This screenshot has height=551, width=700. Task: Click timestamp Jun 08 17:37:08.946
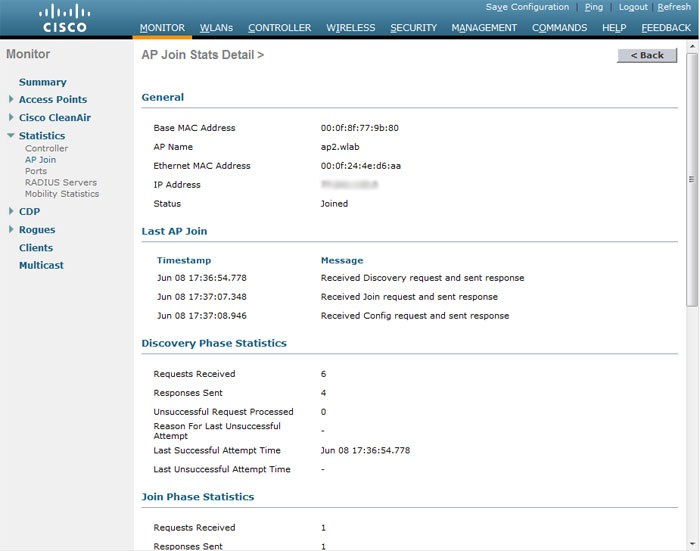pyautogui.click(x=201, y=316)
